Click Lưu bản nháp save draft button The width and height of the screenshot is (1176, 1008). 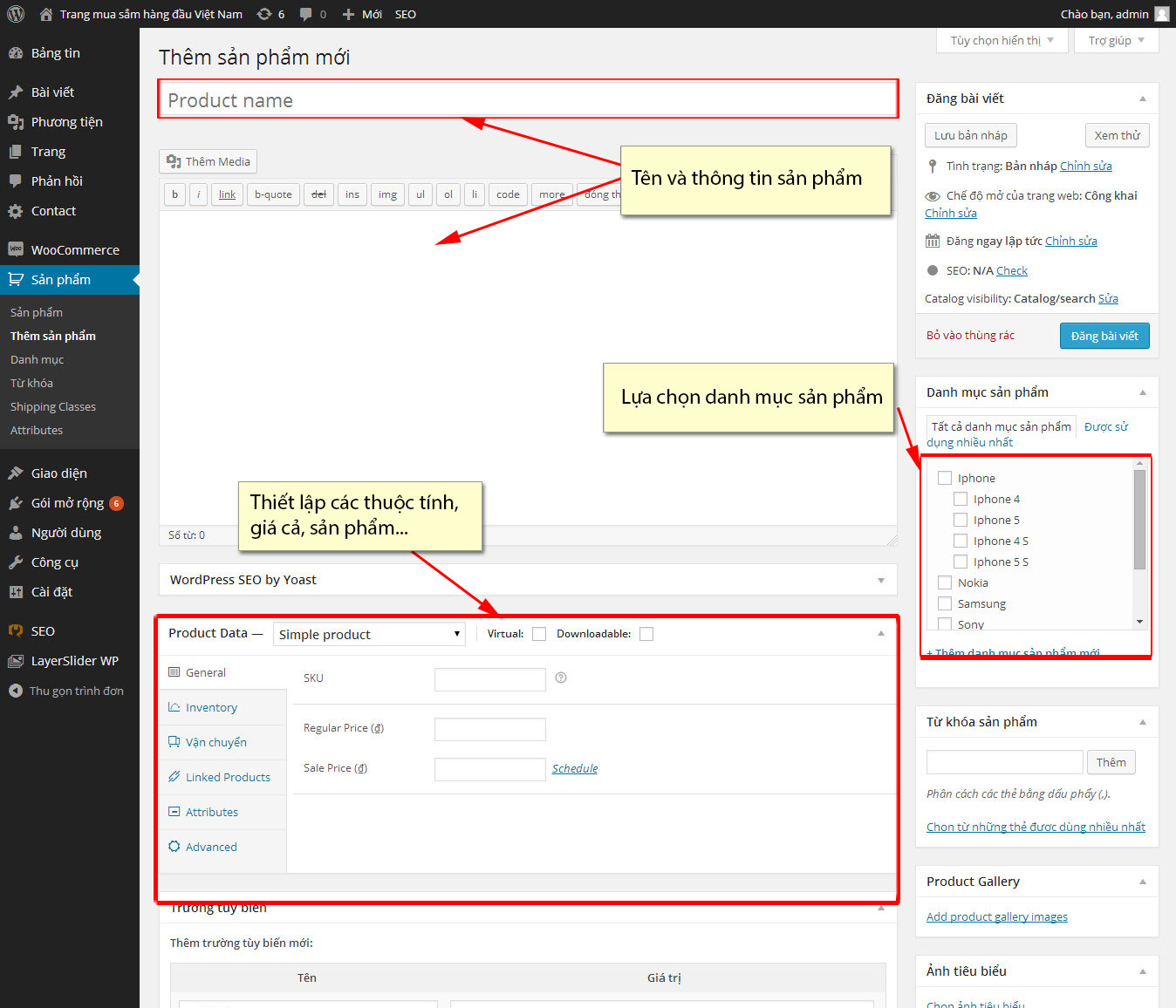coord(971,135)
